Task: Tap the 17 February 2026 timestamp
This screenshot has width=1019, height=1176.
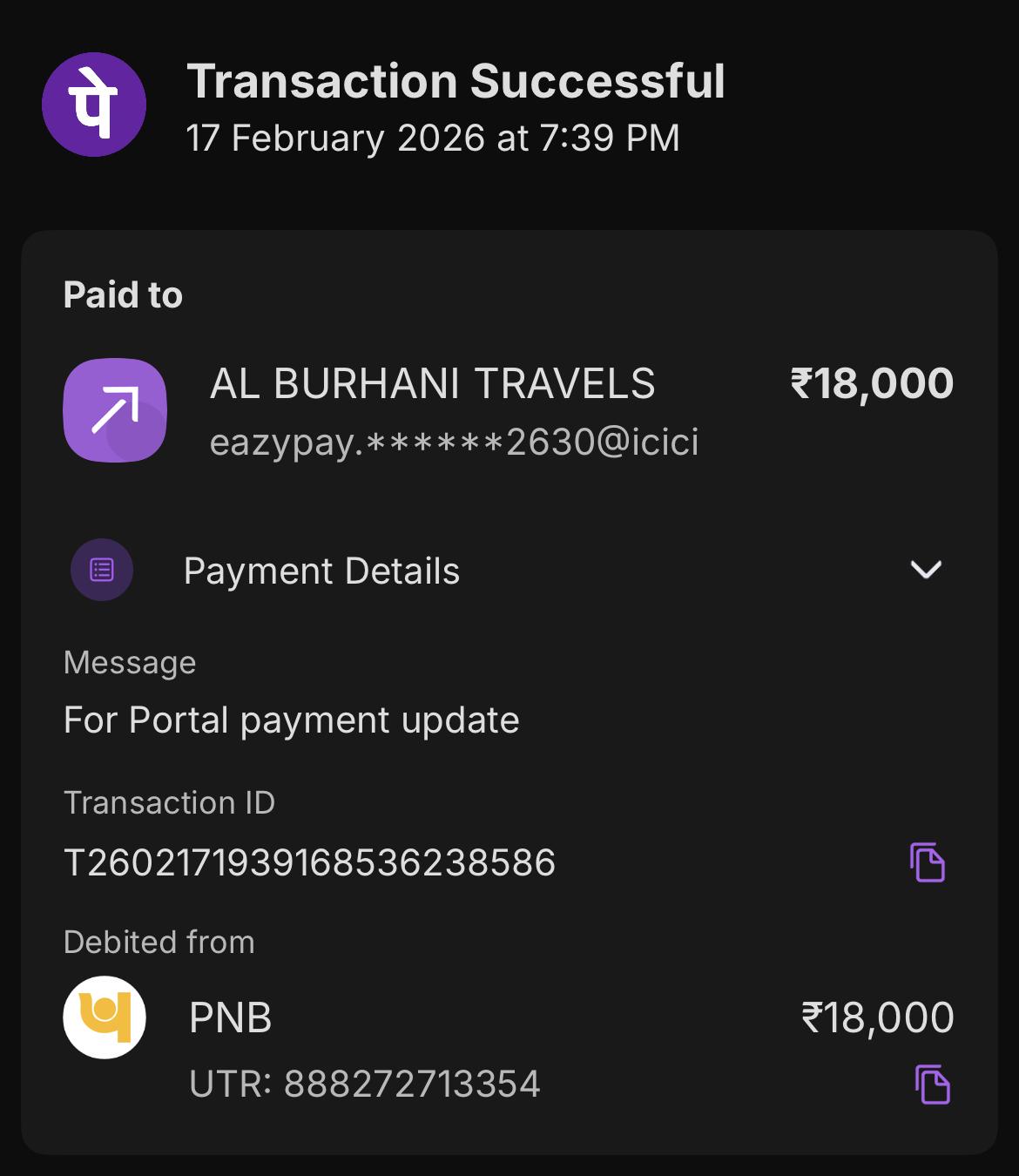Action: [433, 139]
